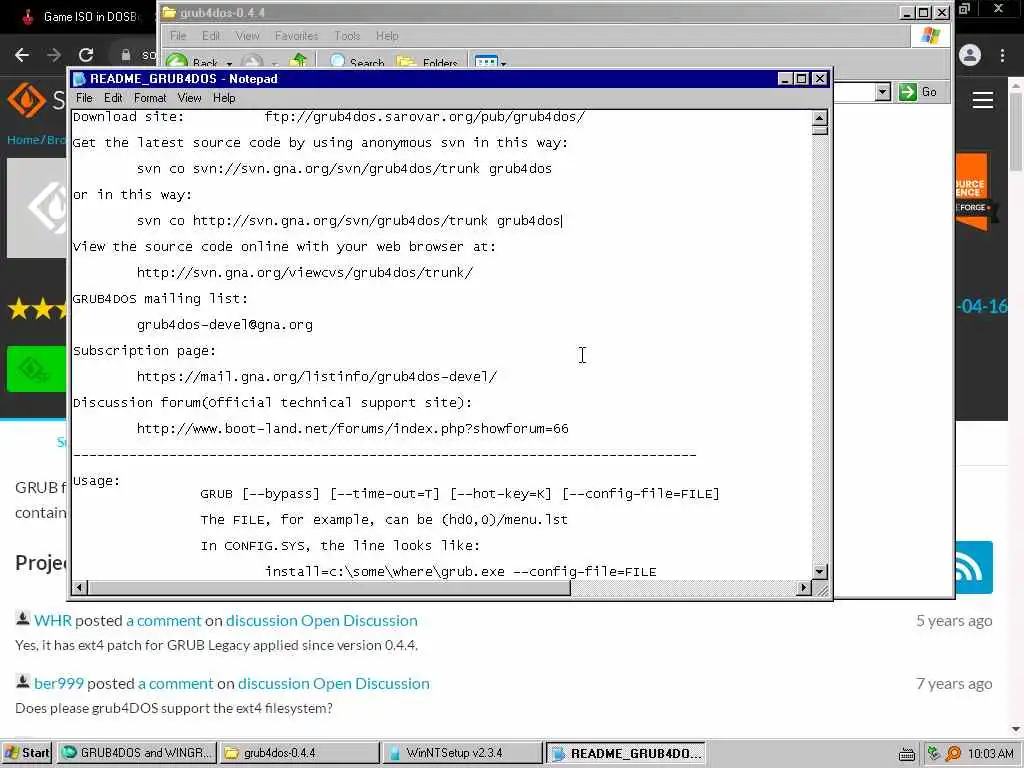The image size is (1024, 768).
Task: Switch to WinNTSetup v2.3.4 taskbar button
Action: [x=462, y=753]
